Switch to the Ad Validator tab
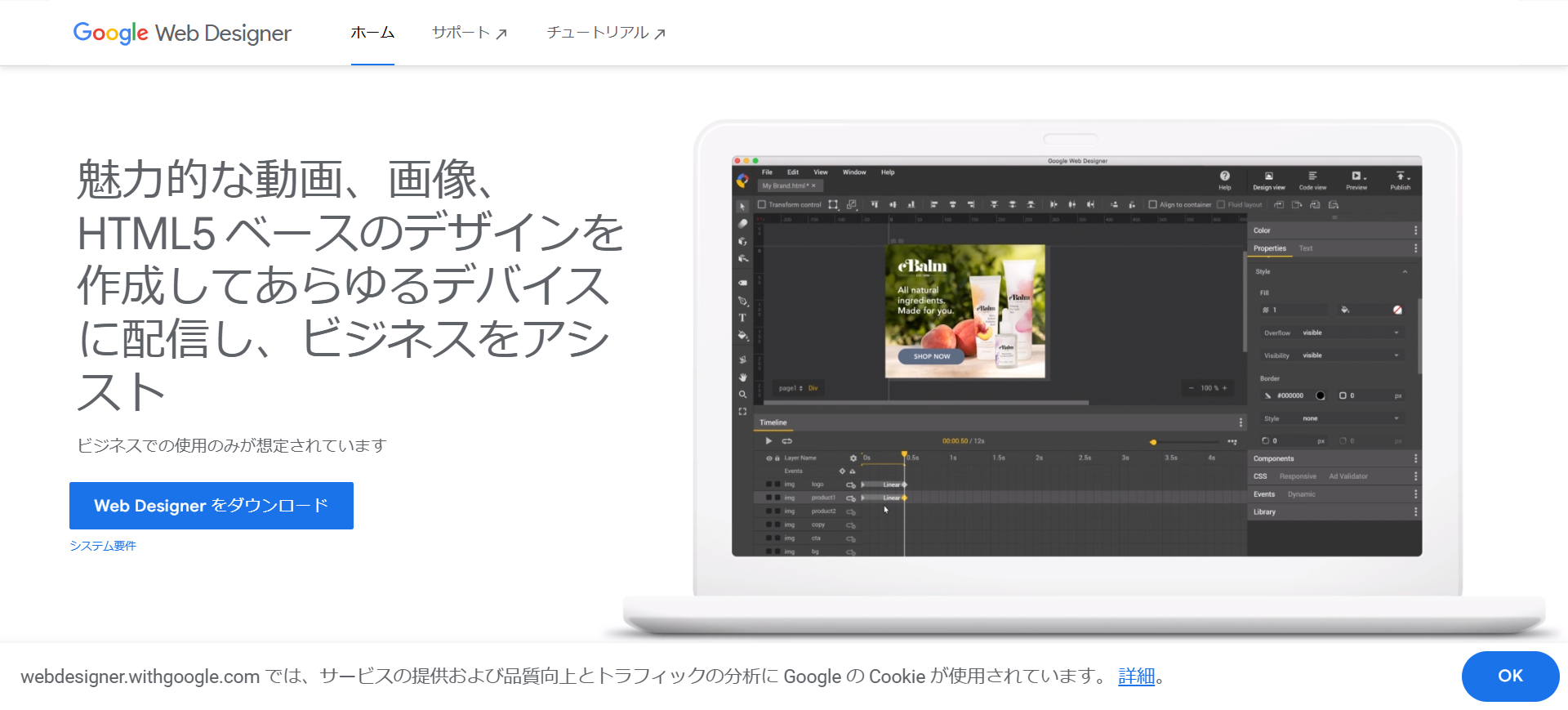Viewport: 1568px width, 710px height. (x=1348, y=476)
